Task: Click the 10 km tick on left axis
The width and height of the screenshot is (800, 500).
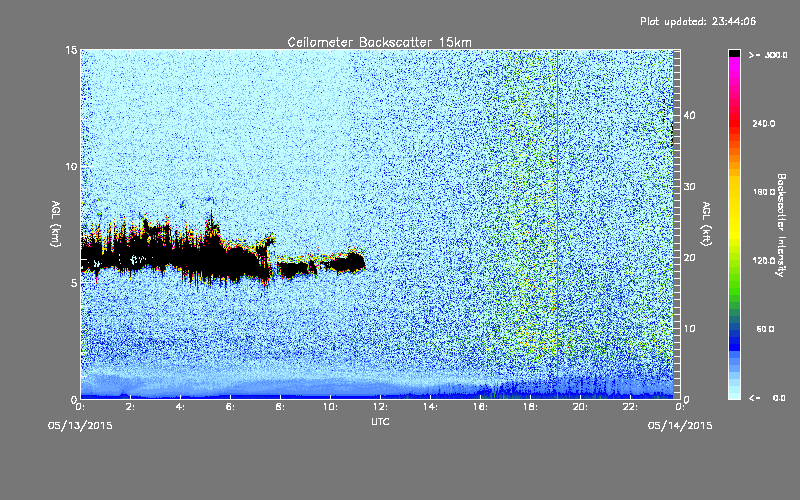Action: click(71, 167)
